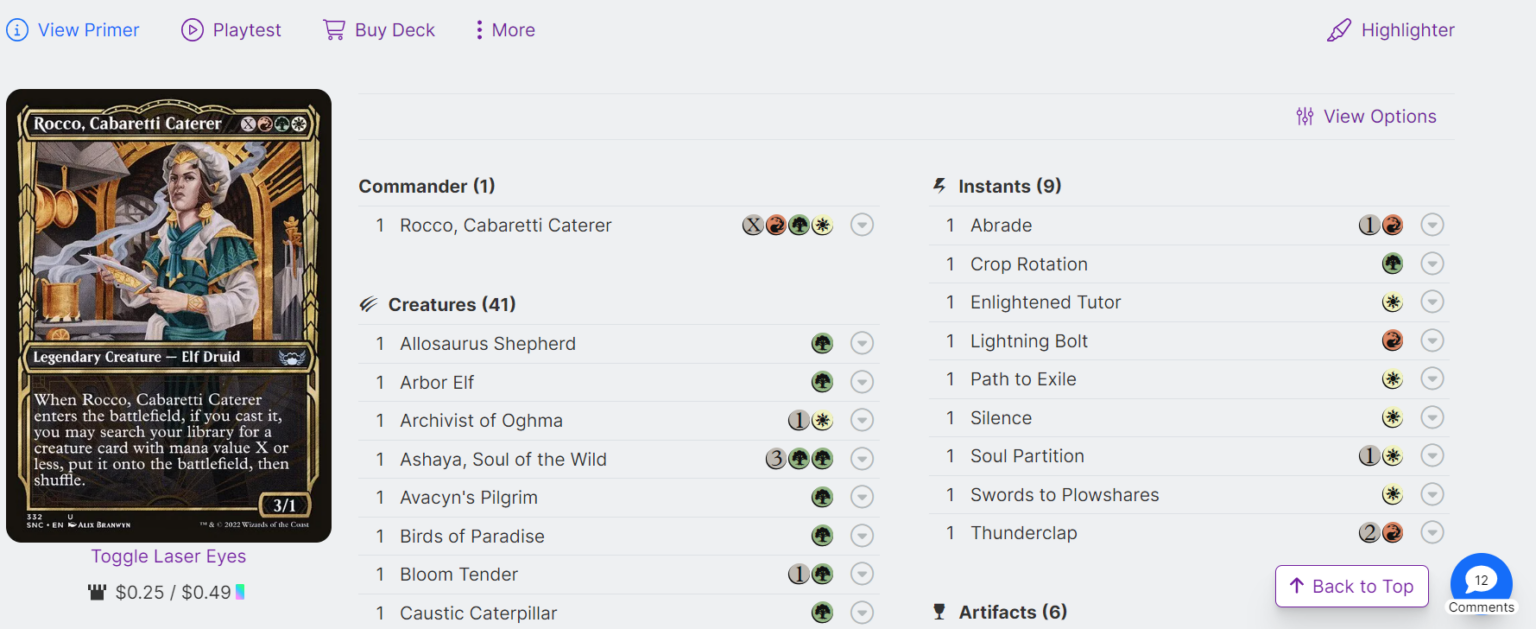The image size is (1536, 629).
Task: Open dropdown arrow next to Swords to Plowshares
Action: 1432,495
